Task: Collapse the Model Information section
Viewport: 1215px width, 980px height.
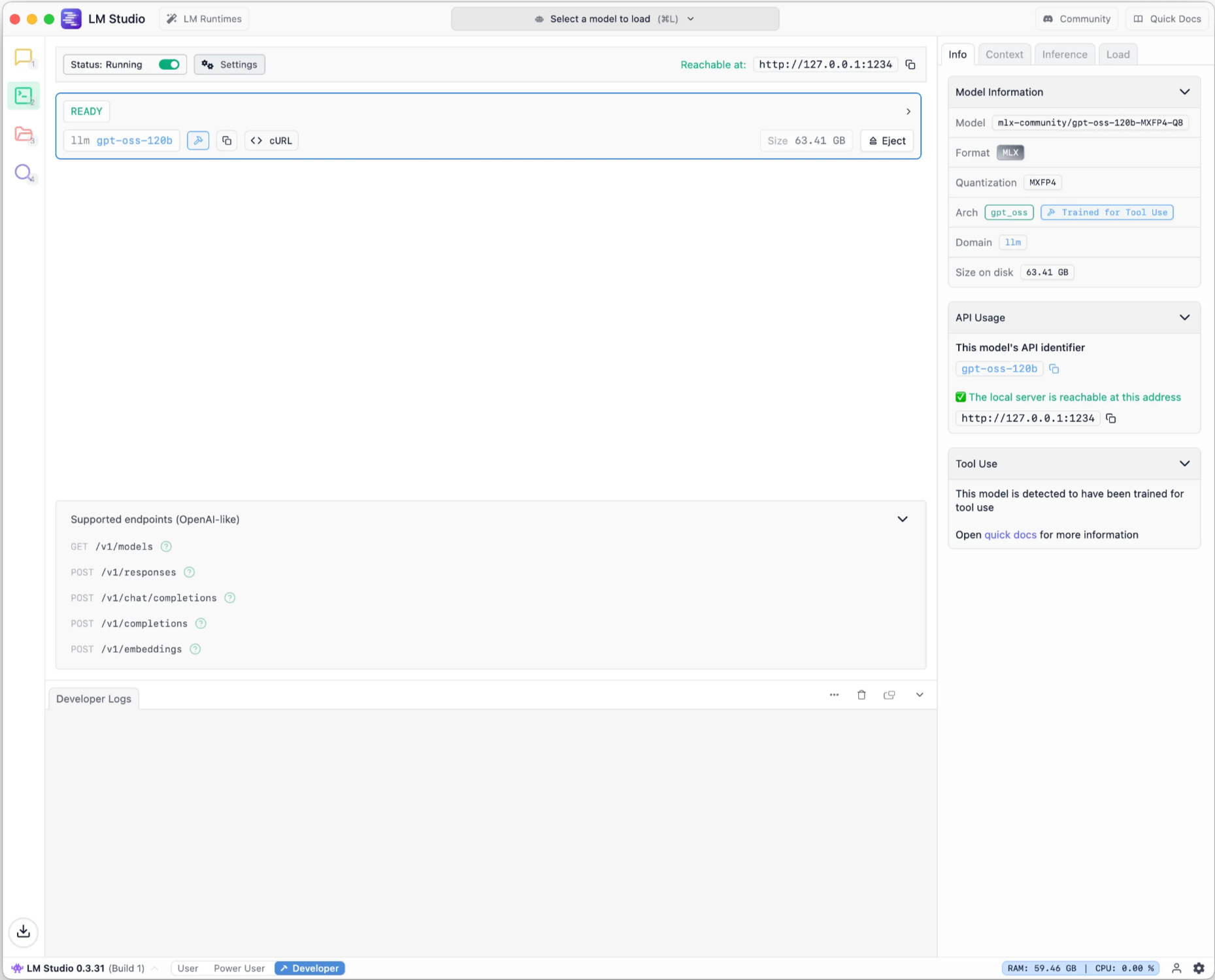Action: coord(1184,92)
